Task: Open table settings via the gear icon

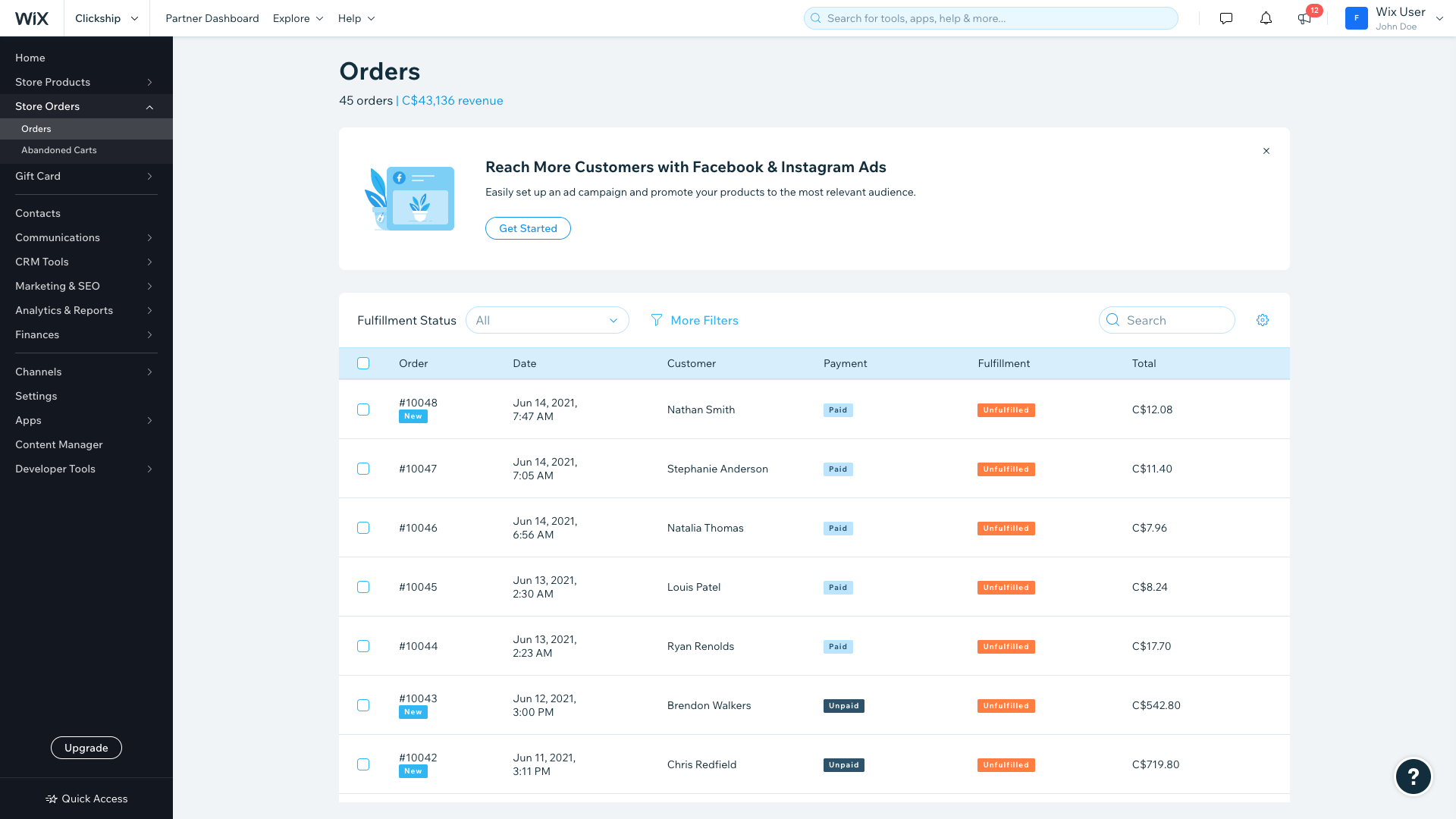Action: 1263,320
